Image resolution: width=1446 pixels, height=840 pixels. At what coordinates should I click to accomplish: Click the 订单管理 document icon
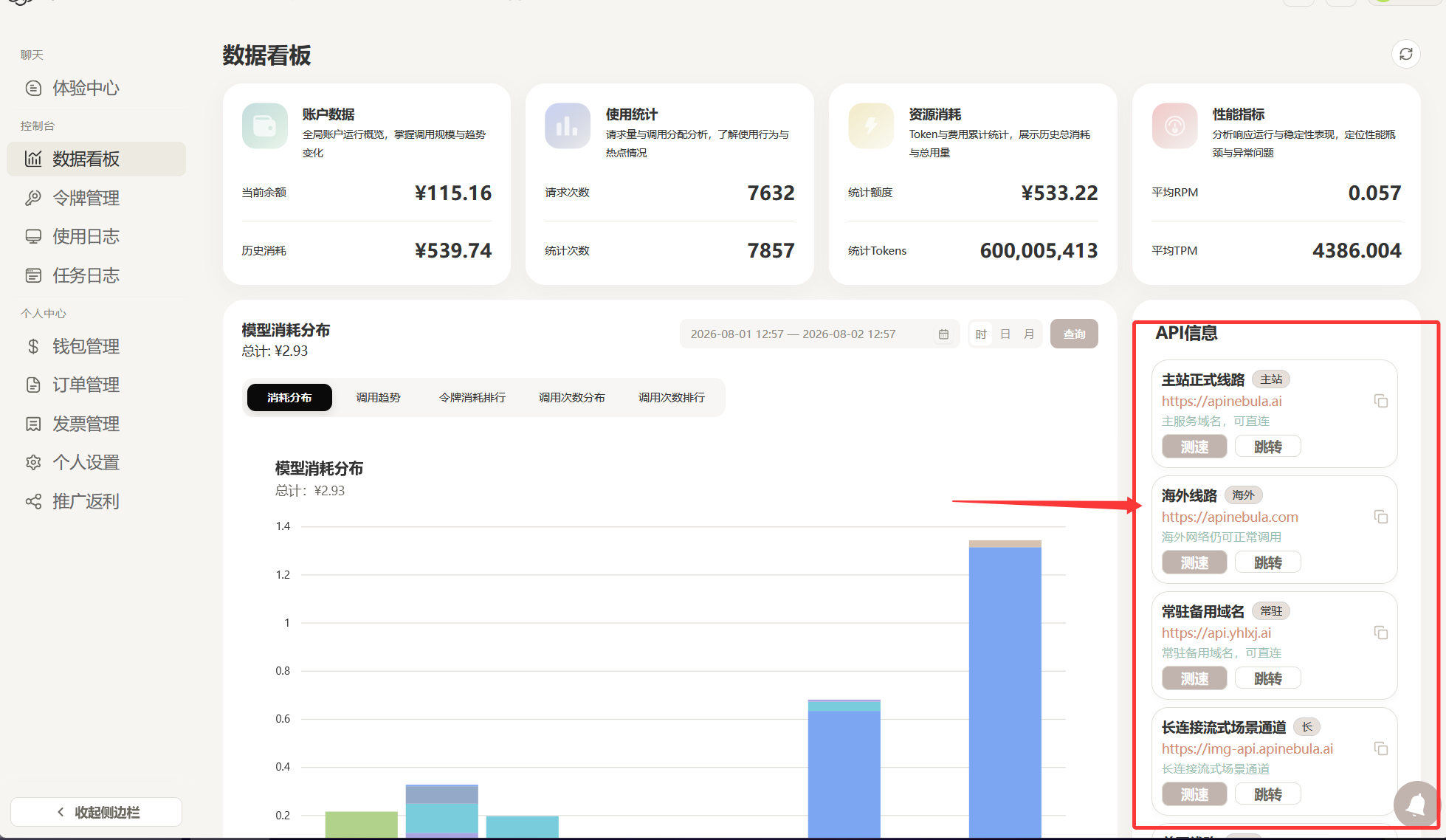pyautogui.click(x=33, y=385)
